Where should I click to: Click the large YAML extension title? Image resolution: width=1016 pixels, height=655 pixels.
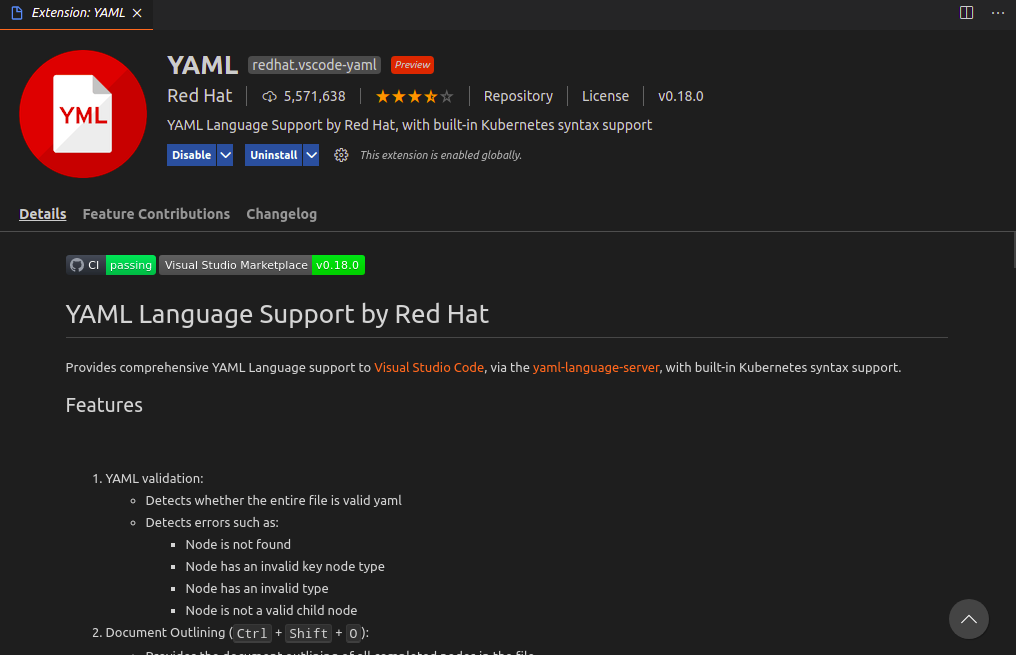(x=203, y=65)
